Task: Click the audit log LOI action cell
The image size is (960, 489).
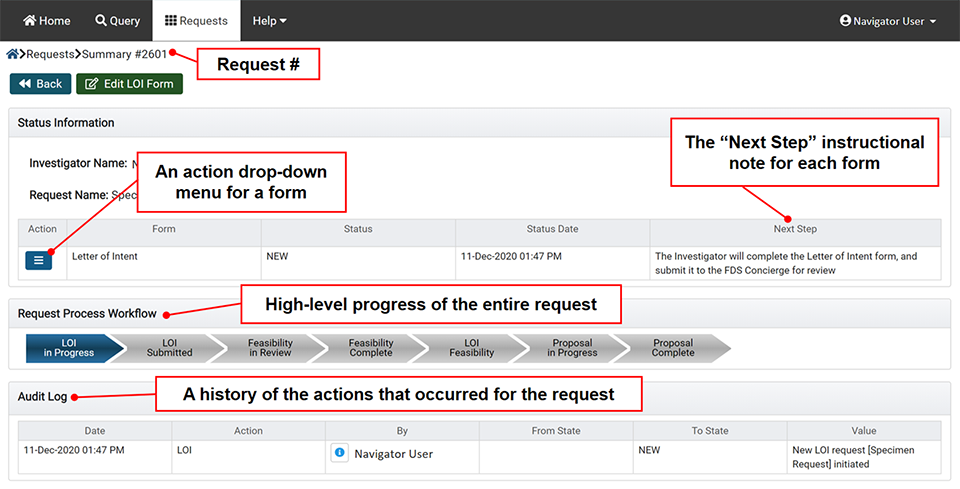Action: [248, 457]
